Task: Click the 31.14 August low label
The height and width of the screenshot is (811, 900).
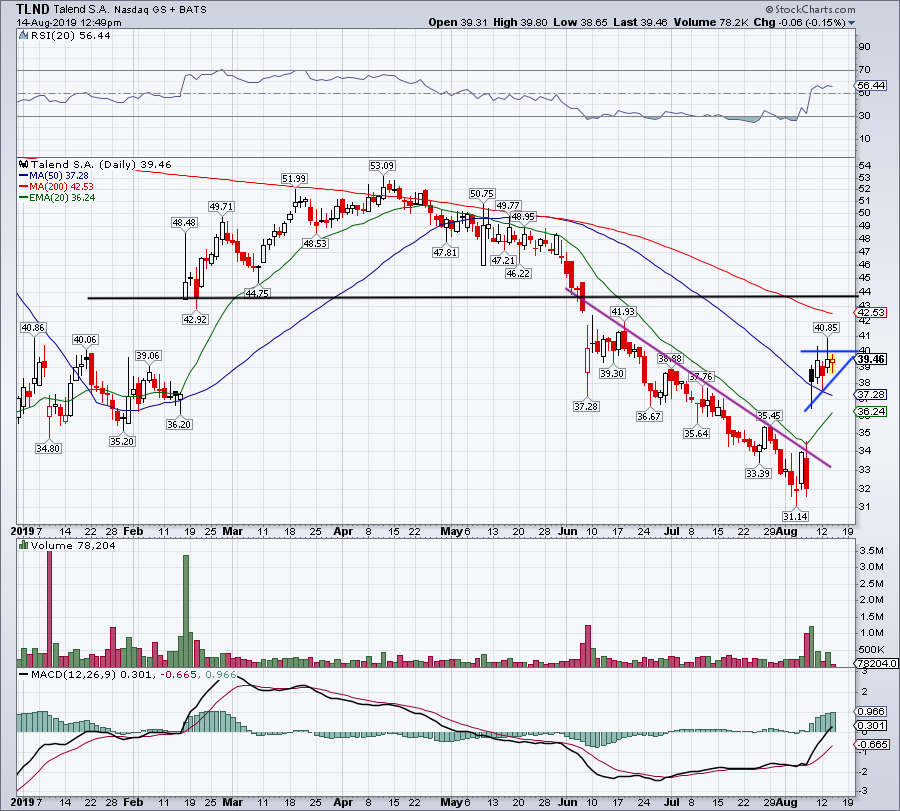Action: [x=796, y=517]
